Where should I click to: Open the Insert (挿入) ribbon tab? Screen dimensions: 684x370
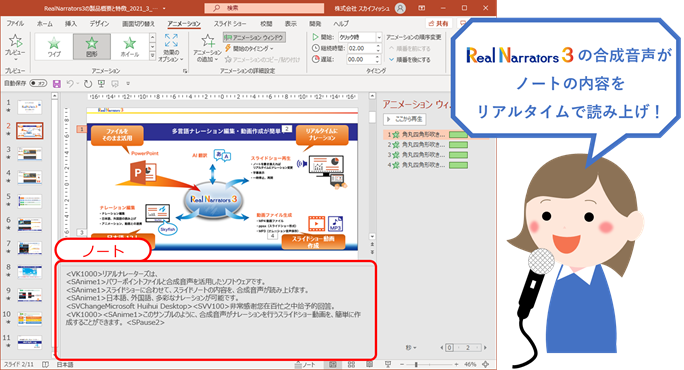pos(71,24)
